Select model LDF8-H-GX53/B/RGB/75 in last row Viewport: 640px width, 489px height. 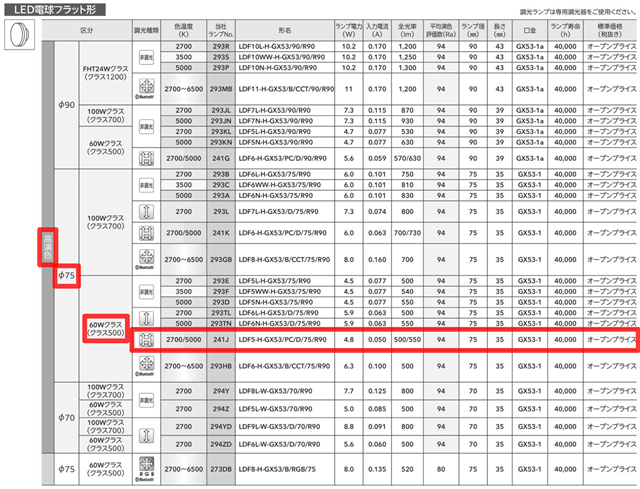point(272,468)
